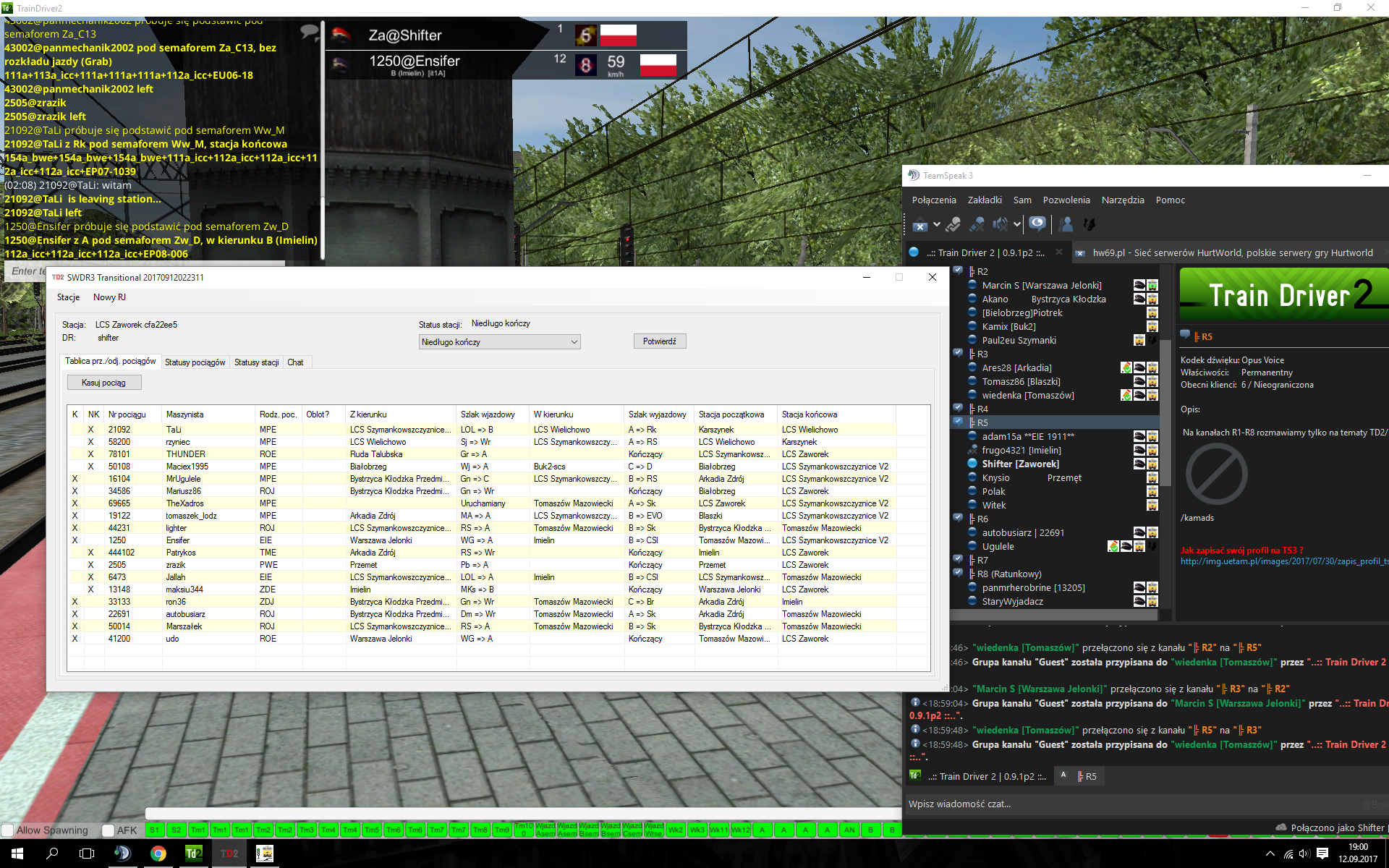The image size is (1389, 868).
Task: Open Task View on taskbar
Action: click(87, 854)
